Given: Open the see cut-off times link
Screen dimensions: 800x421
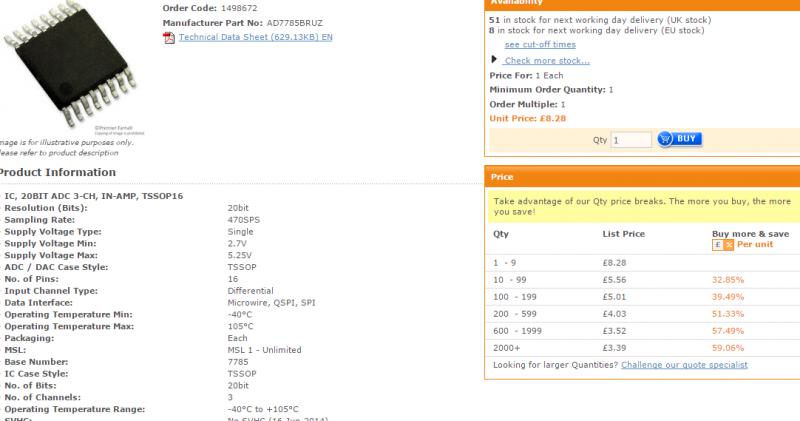Looking at the screenshot, I should [x=540, y=44].
